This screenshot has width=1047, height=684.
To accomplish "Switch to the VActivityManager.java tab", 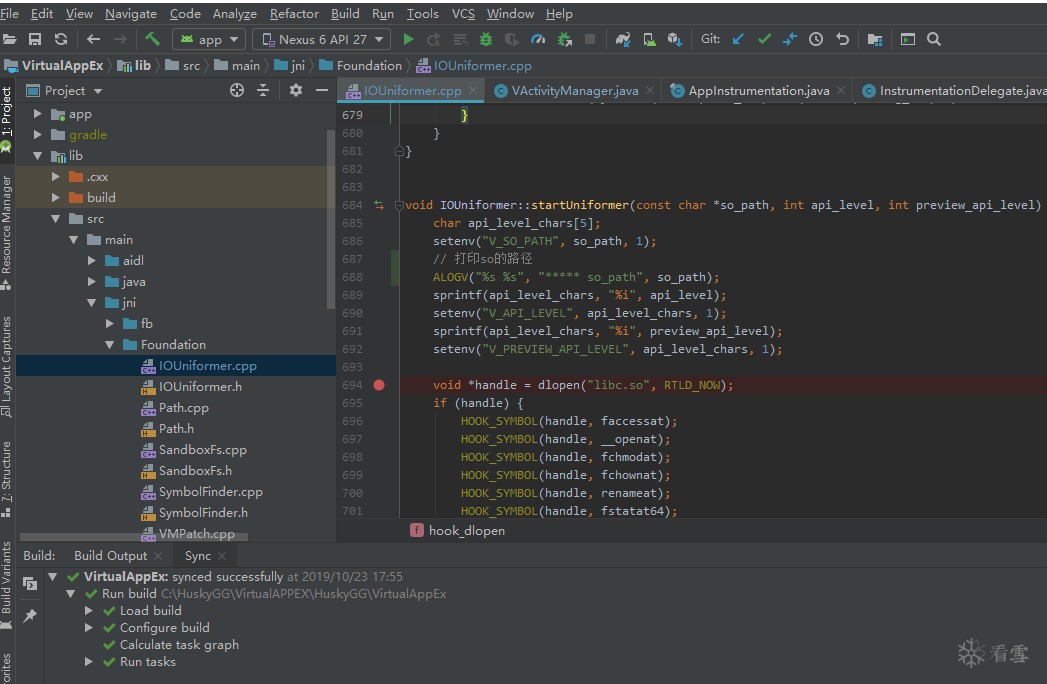I will [x=574, y=90].
